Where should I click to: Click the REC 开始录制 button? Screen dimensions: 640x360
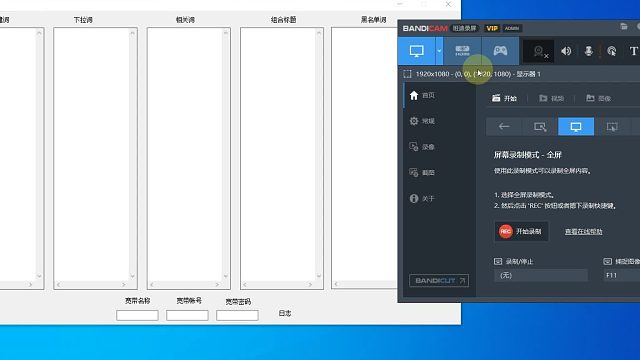pos(521,231)
